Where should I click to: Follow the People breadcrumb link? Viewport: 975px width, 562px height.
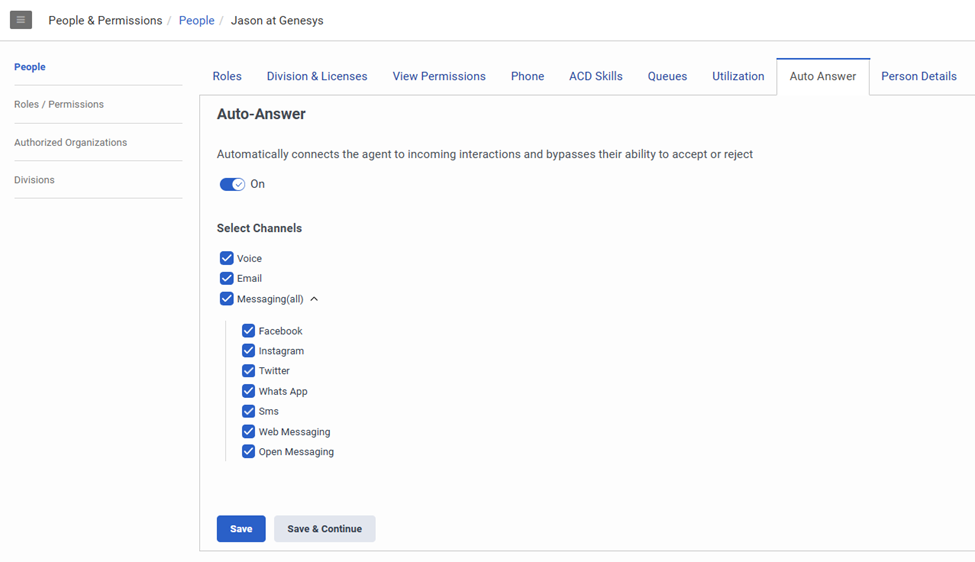(196, 20)
